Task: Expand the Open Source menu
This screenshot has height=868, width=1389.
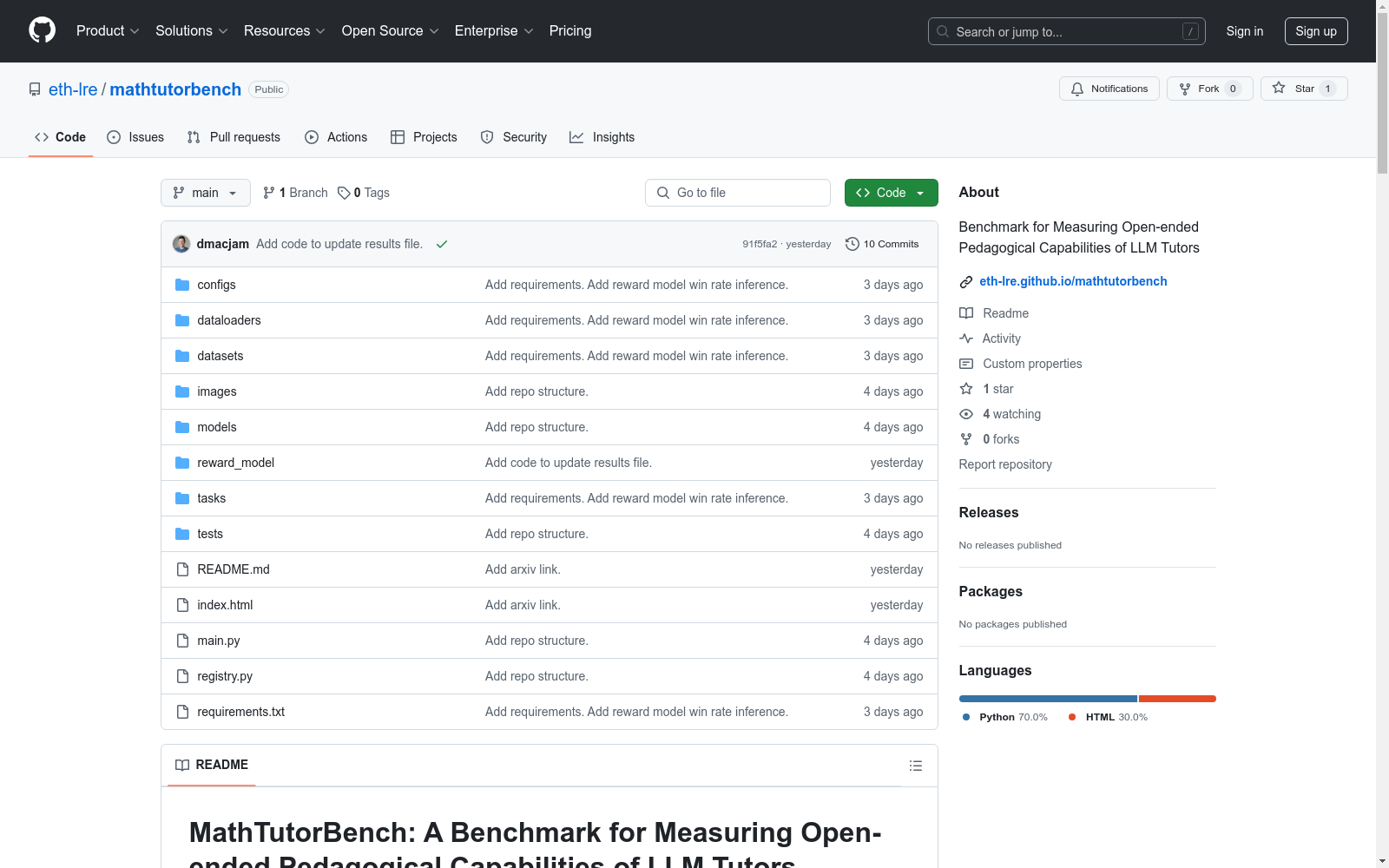Action: [x=391, y=30]
